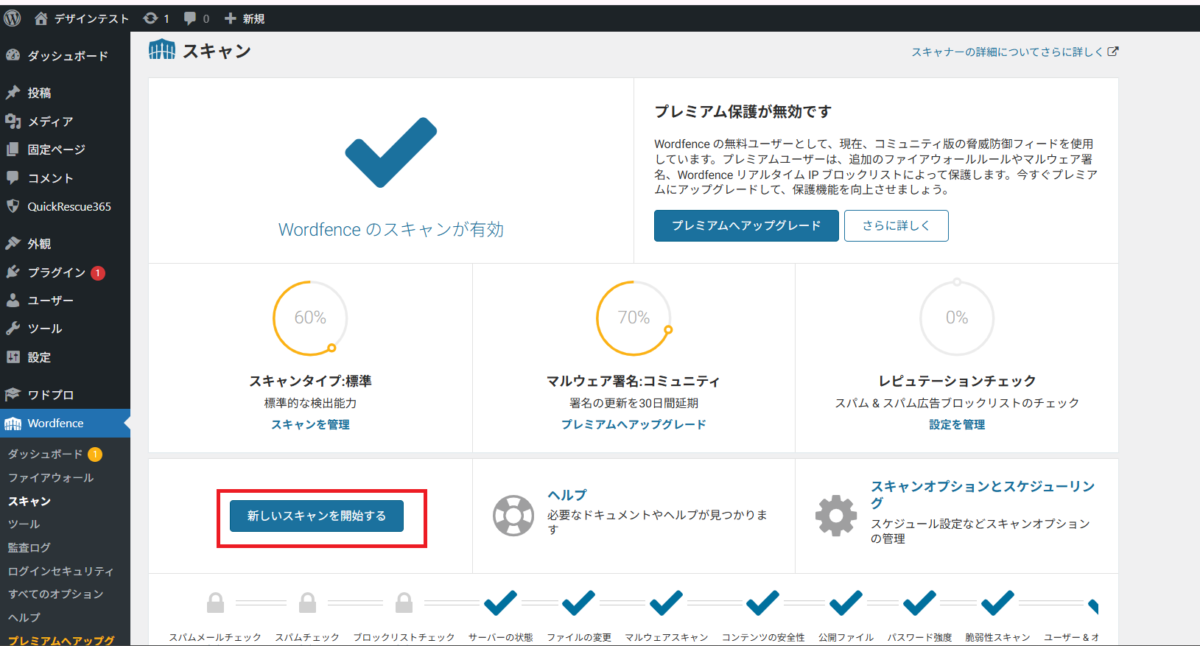
Task: Click the スパムメールチェック padlock icon
Action: tap(215, 603)
